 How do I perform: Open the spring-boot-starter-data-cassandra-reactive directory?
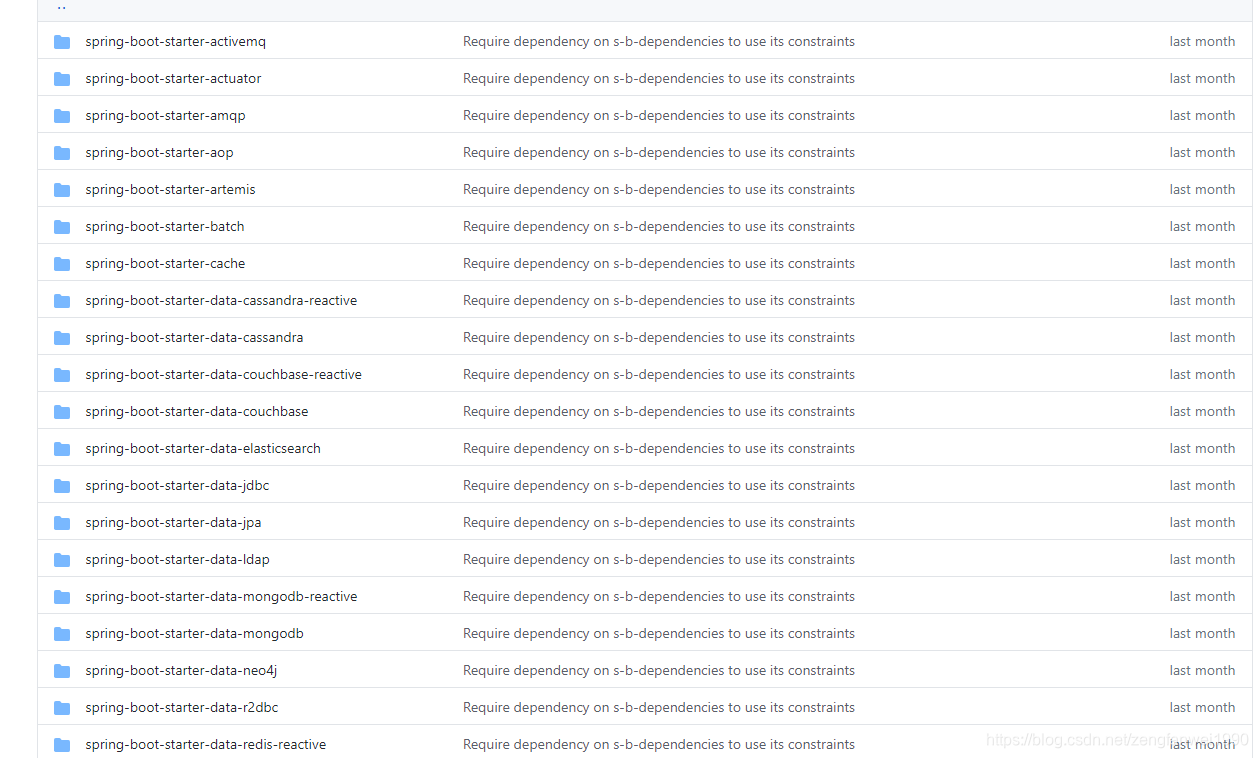tap(221, 301)
